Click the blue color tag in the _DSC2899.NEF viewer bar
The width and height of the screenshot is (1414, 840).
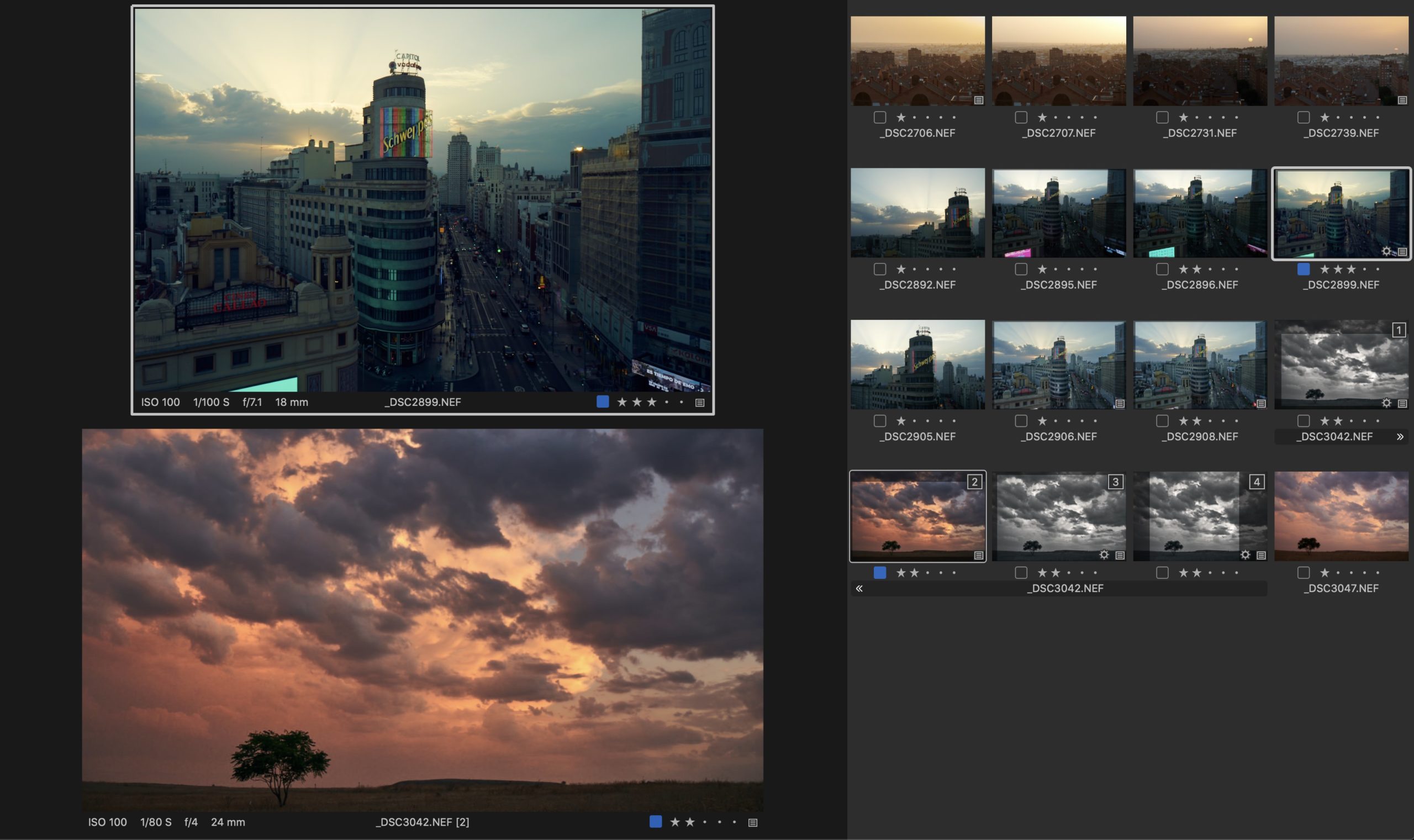click(603, 402)
